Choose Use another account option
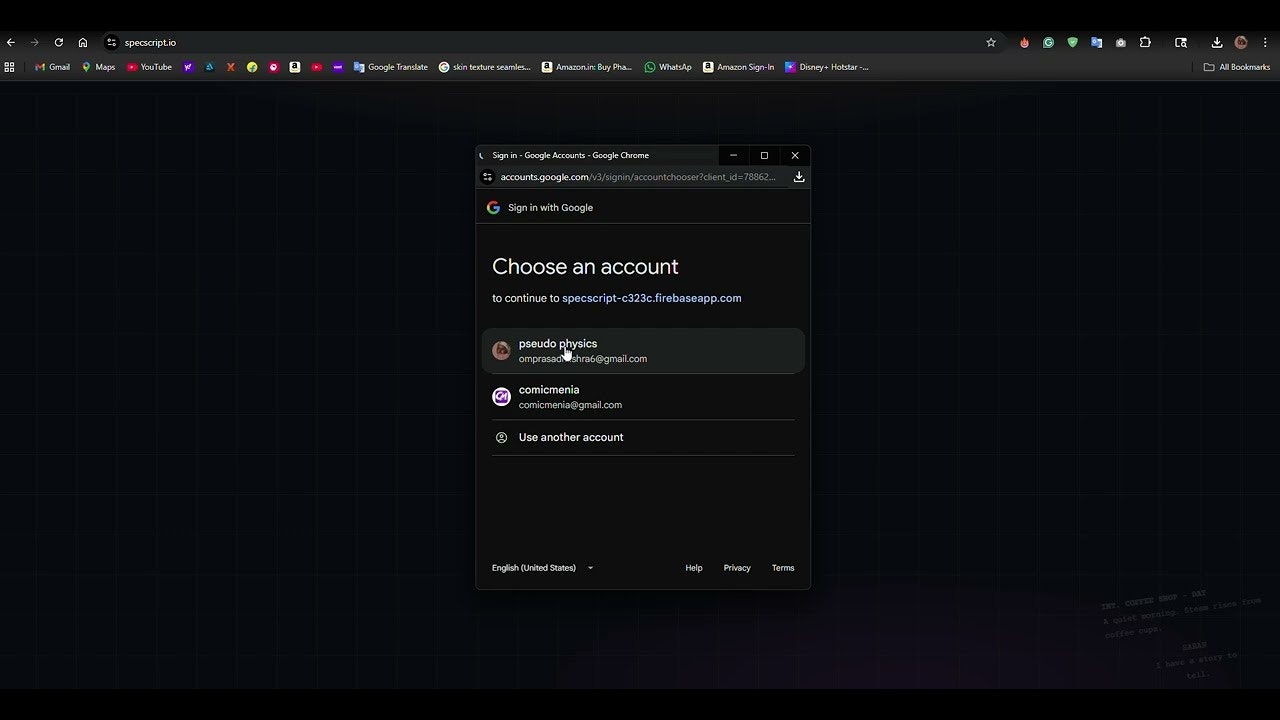Viewport: 1280px width, 720px height. [x=571, y=437]
